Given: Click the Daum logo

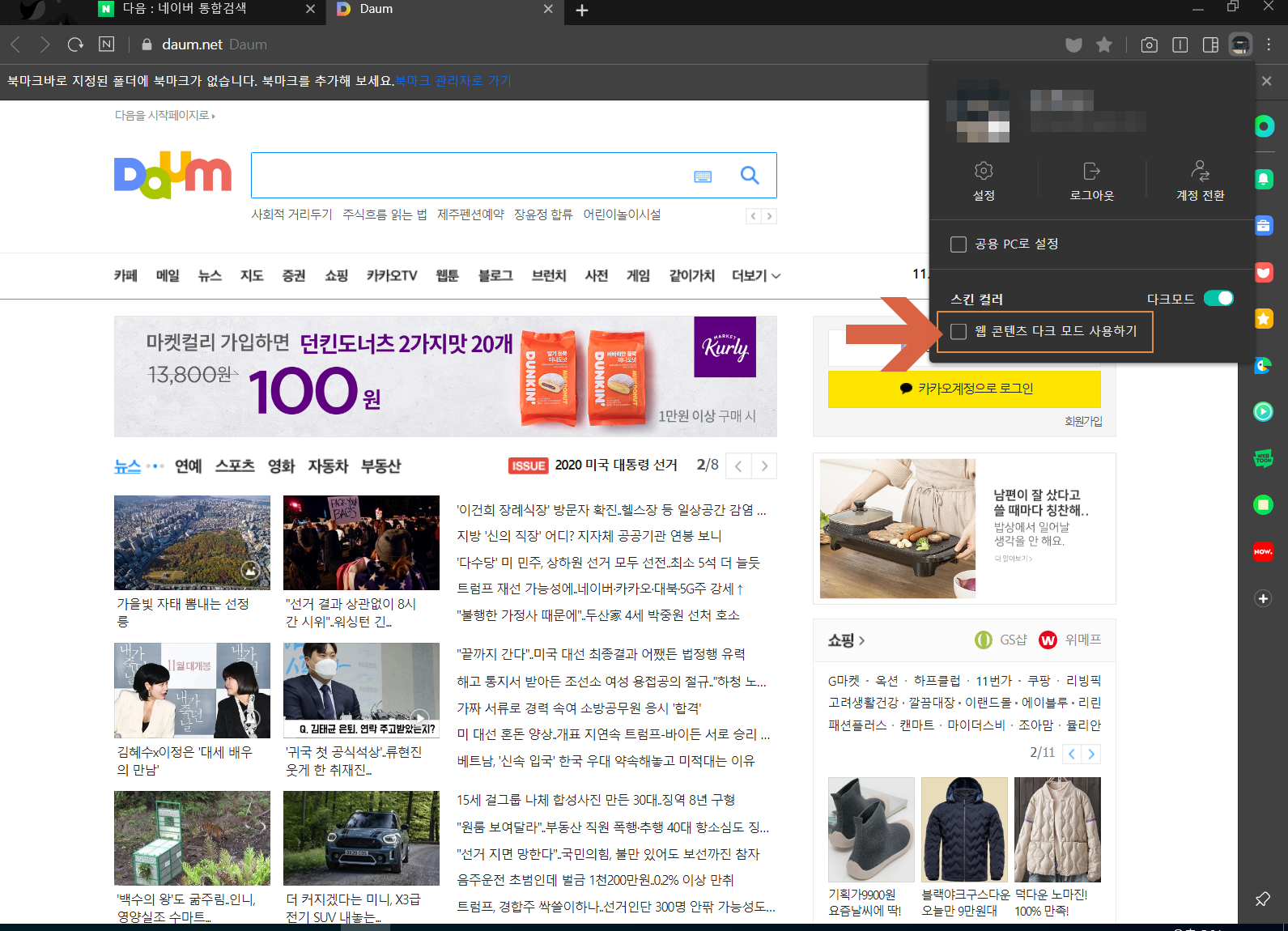Looking at the screenshot, I should [172, 175].
